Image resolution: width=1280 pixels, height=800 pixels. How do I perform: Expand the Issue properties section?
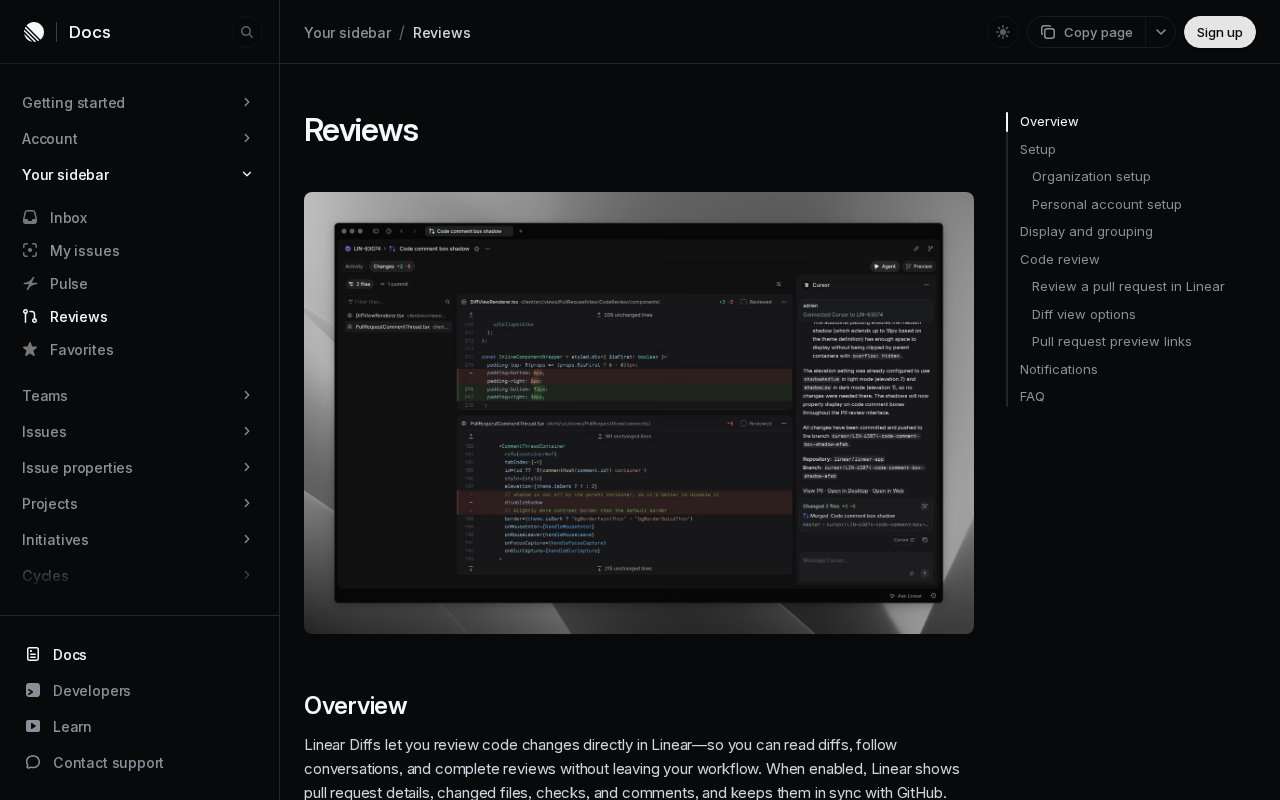(138, 468)
